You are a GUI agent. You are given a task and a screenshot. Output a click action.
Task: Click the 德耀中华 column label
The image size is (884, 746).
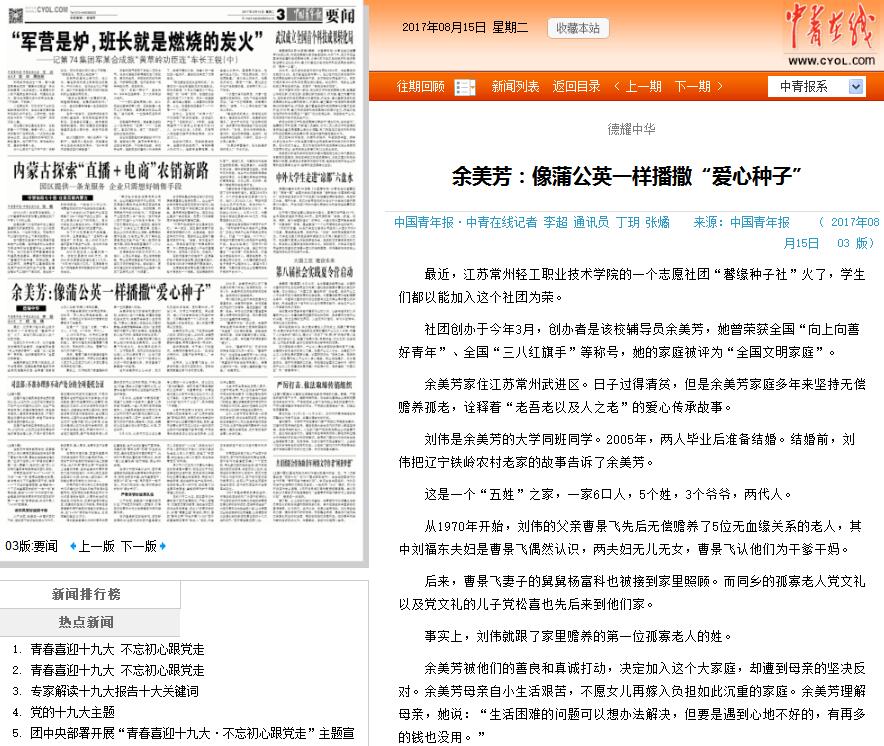point(631,129)
